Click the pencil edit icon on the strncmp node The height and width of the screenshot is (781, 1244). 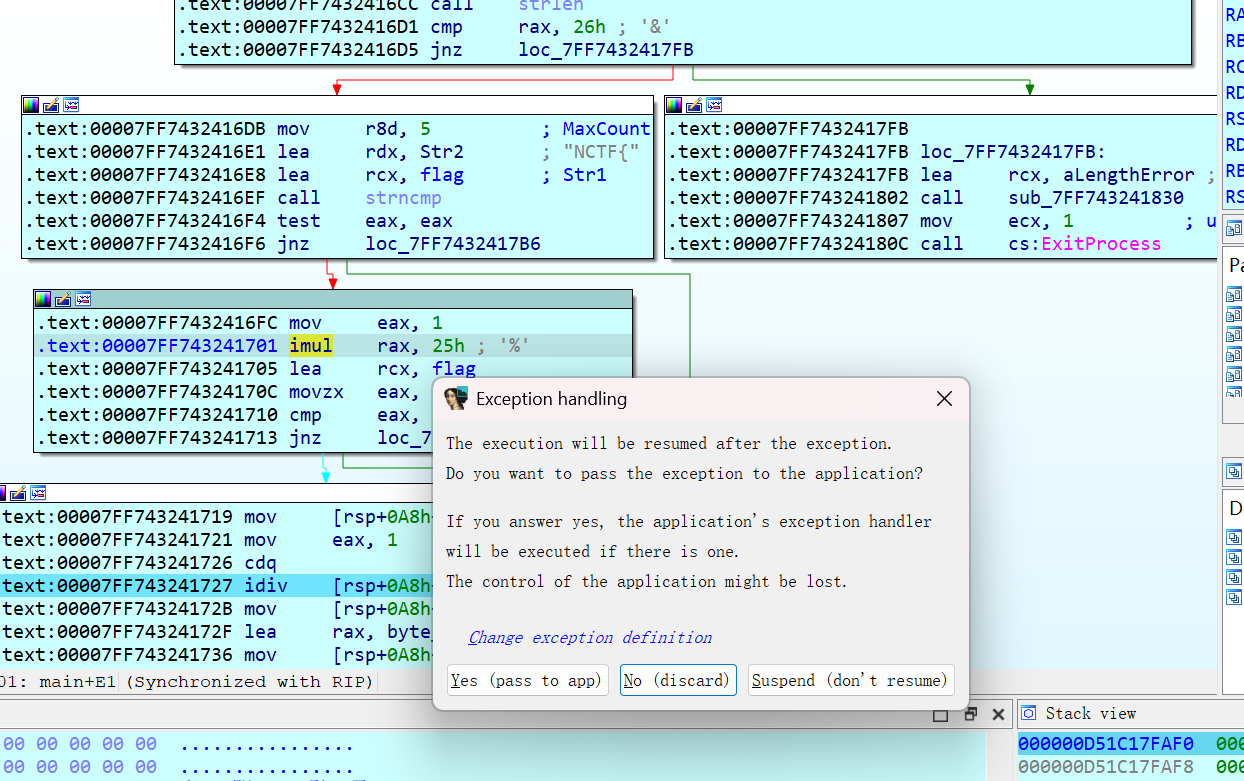51,104
